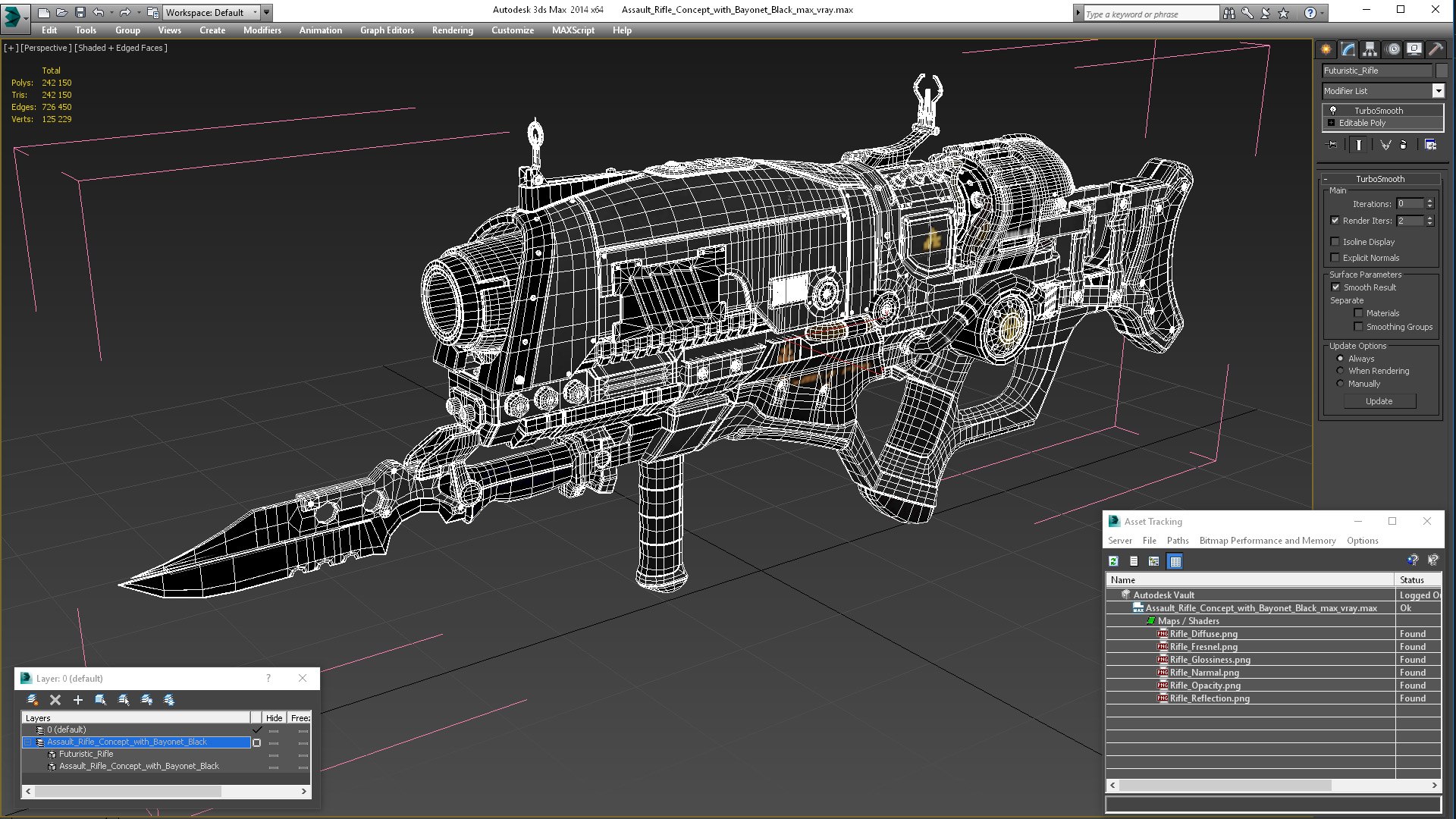Click Make Unique icon below modifier stack

pyautogui.click(x=1385, y=145)
